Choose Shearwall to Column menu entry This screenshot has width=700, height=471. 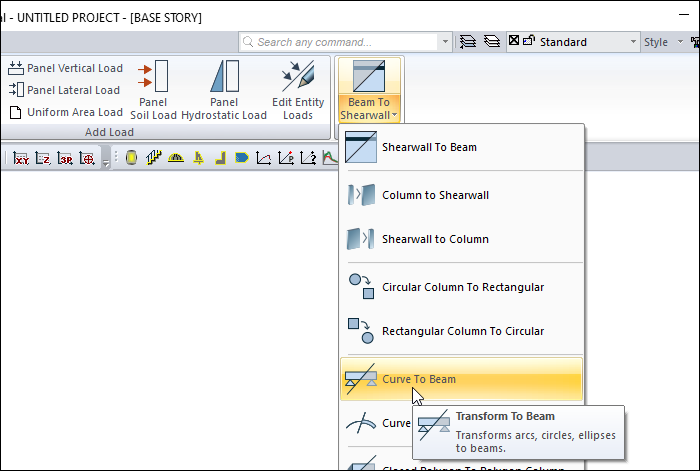coord(461,239)
